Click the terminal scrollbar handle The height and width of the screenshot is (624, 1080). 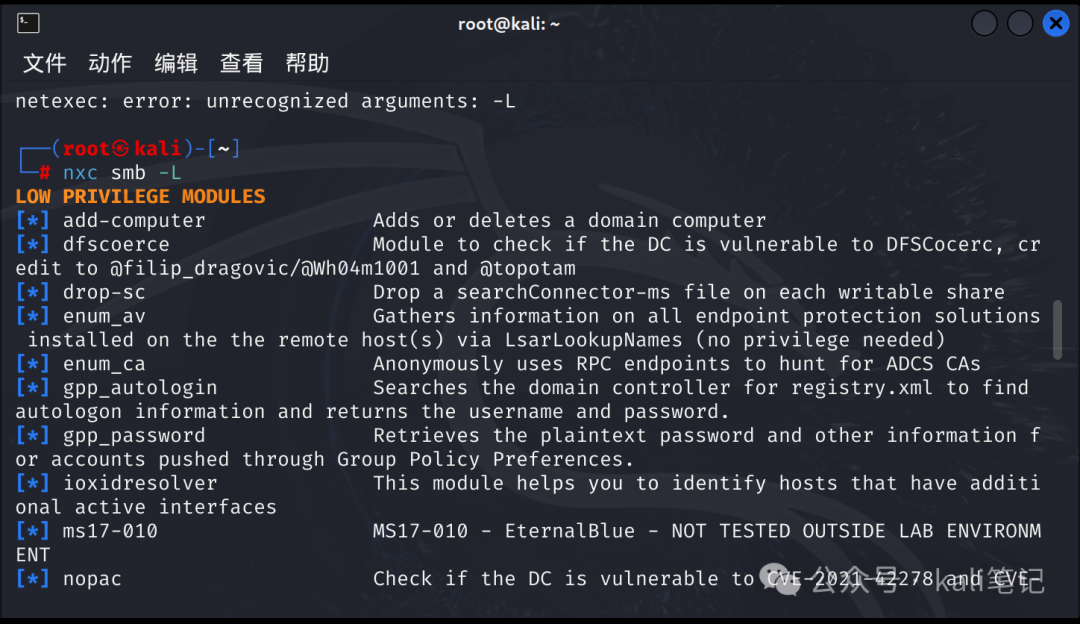click(1057, 330)
